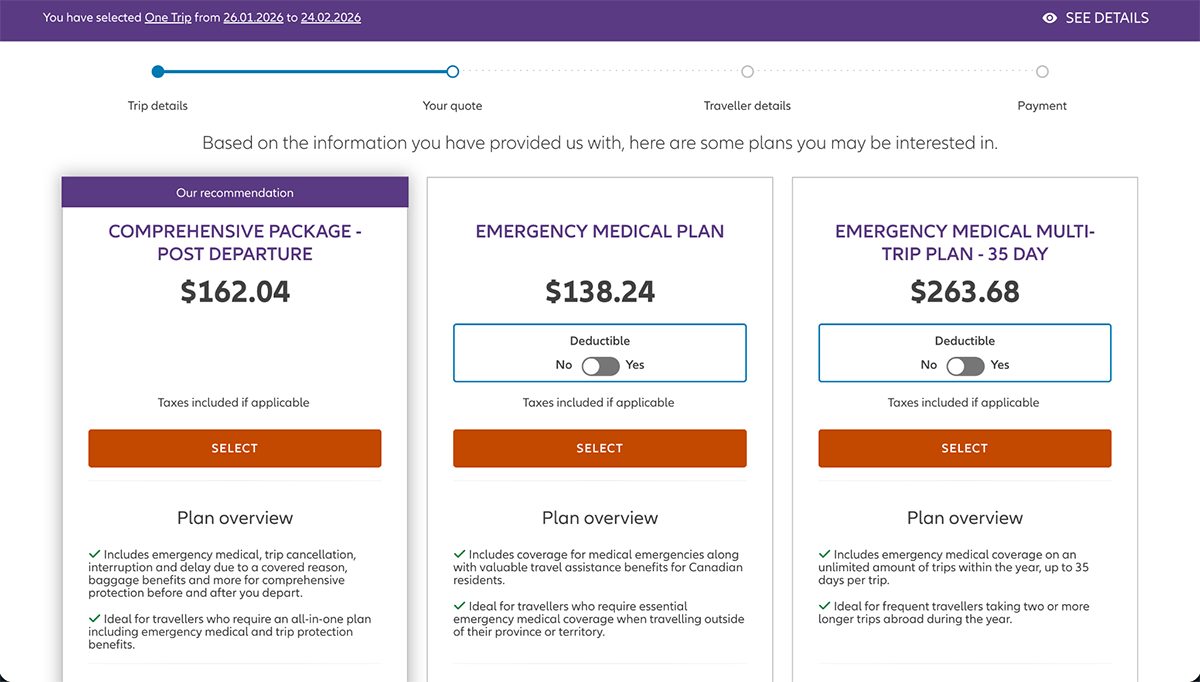Click the end date 24.02.2026 link

coord(331,17)
